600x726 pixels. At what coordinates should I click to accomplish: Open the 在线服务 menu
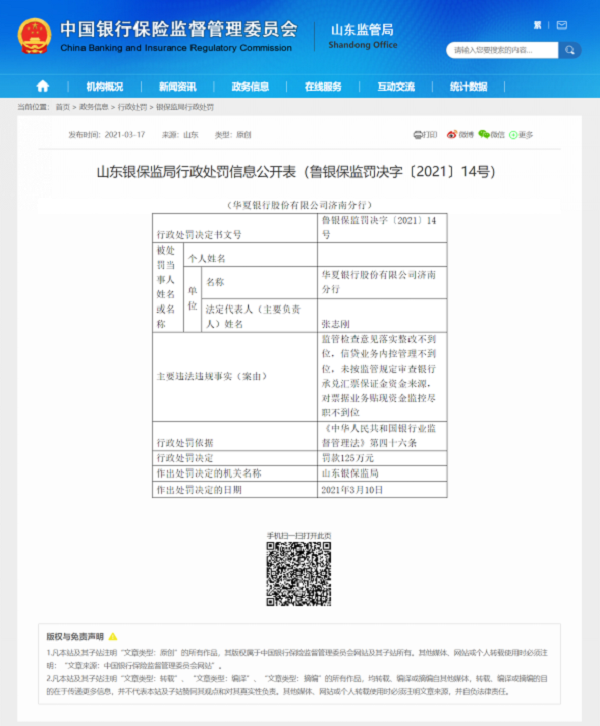click(x=323, y=87)
